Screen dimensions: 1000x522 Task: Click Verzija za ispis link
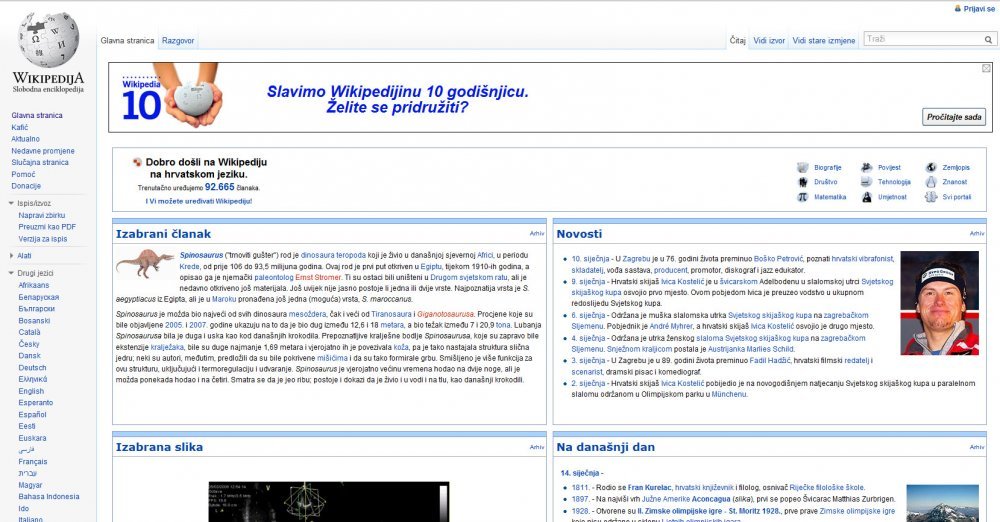tap(43, 239)
